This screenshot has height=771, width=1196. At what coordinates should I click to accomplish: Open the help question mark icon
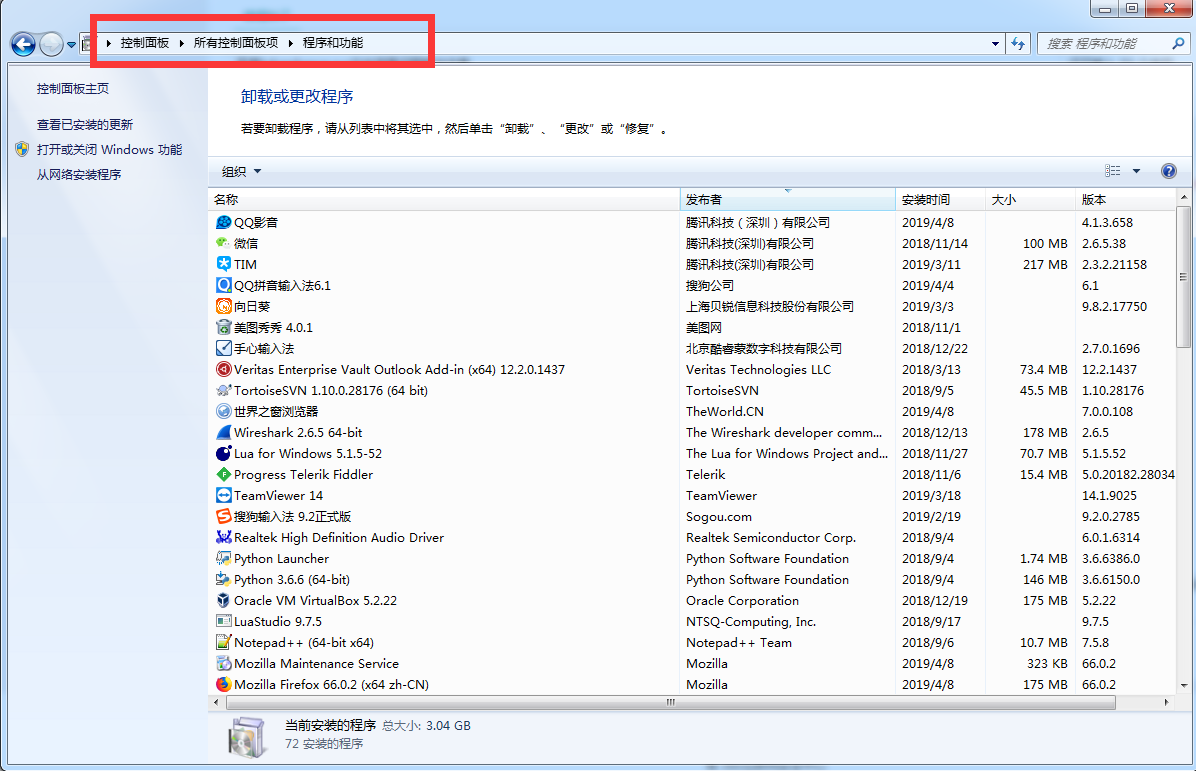[1169, 171]
